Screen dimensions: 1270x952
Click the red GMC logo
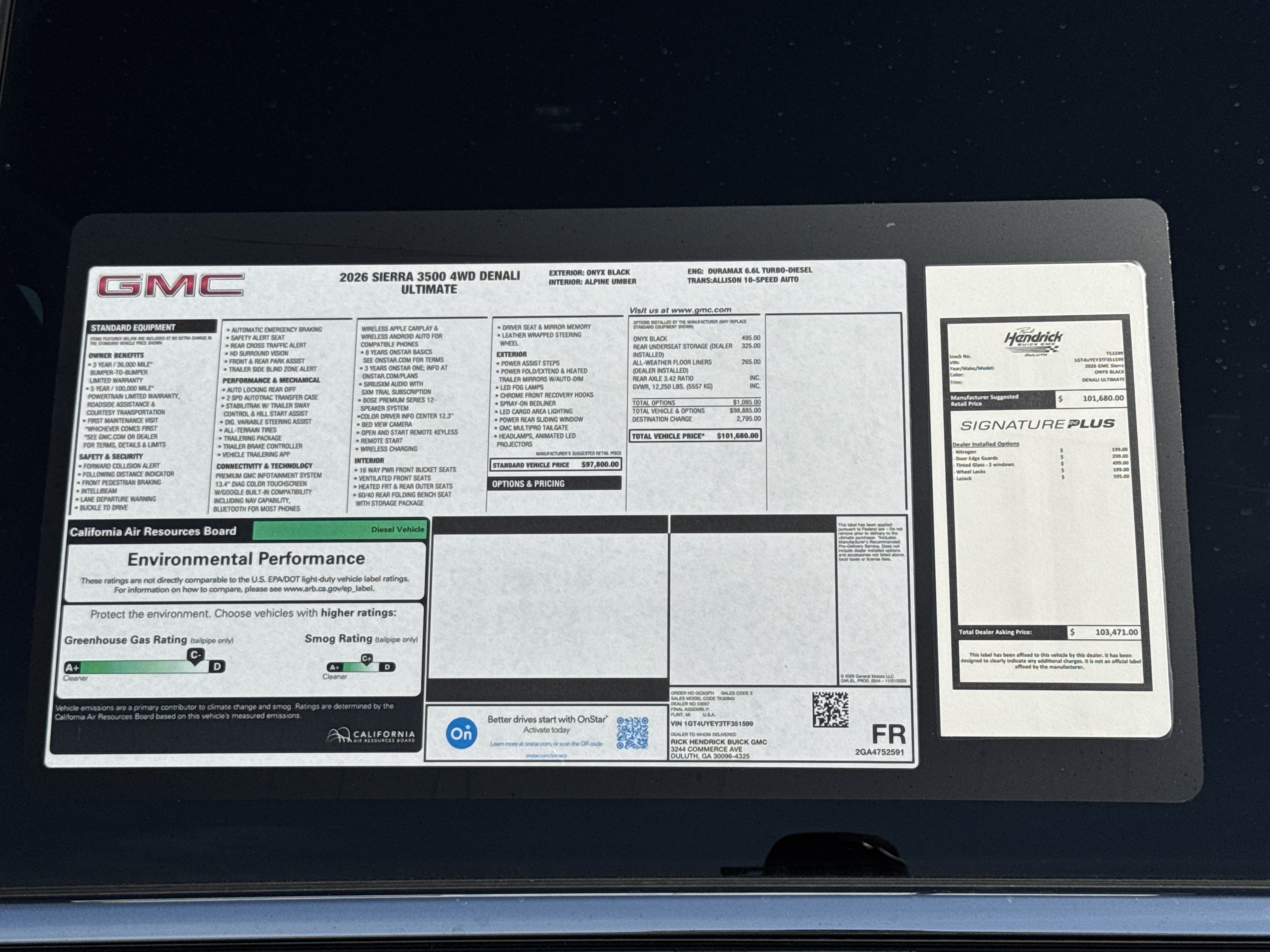(x=170, y=285)
